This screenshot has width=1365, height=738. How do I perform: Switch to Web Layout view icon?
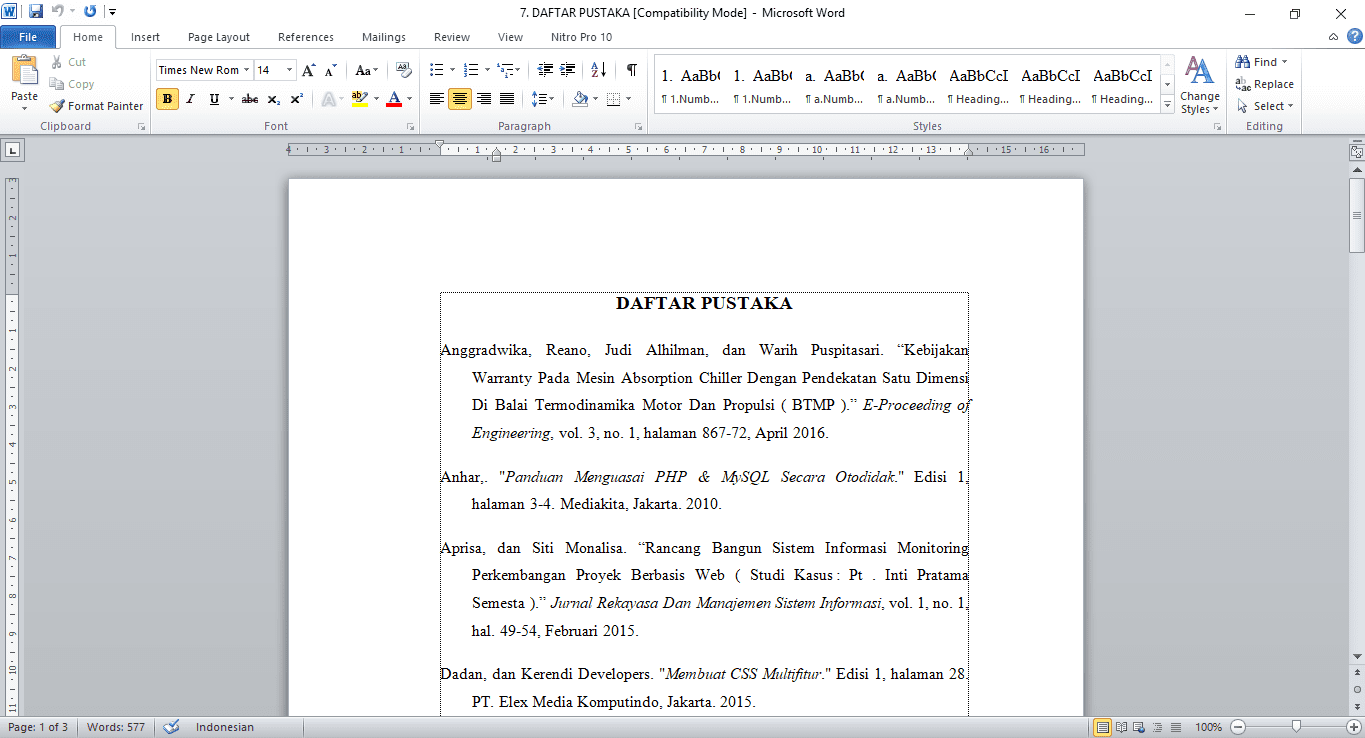(x=1140, y=727)
